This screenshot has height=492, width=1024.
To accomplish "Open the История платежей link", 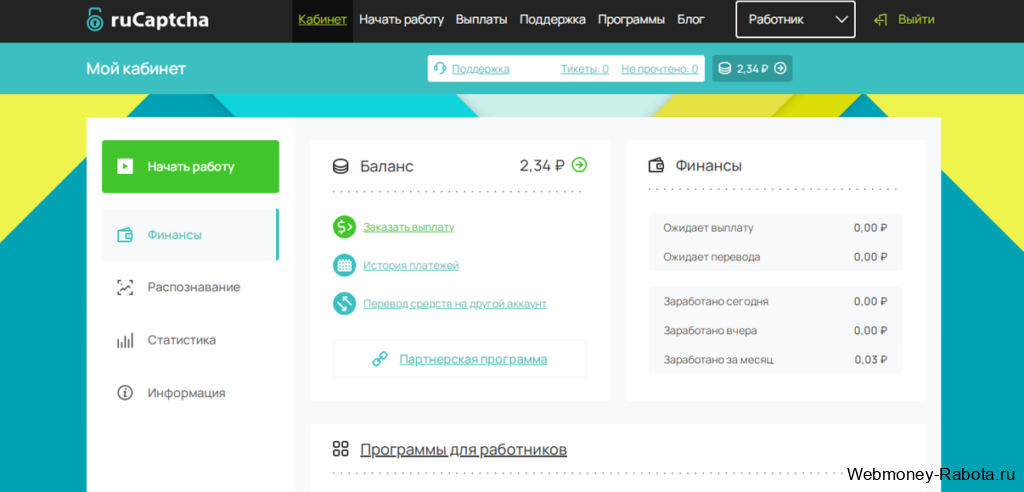I will click(x=411, y=265).
